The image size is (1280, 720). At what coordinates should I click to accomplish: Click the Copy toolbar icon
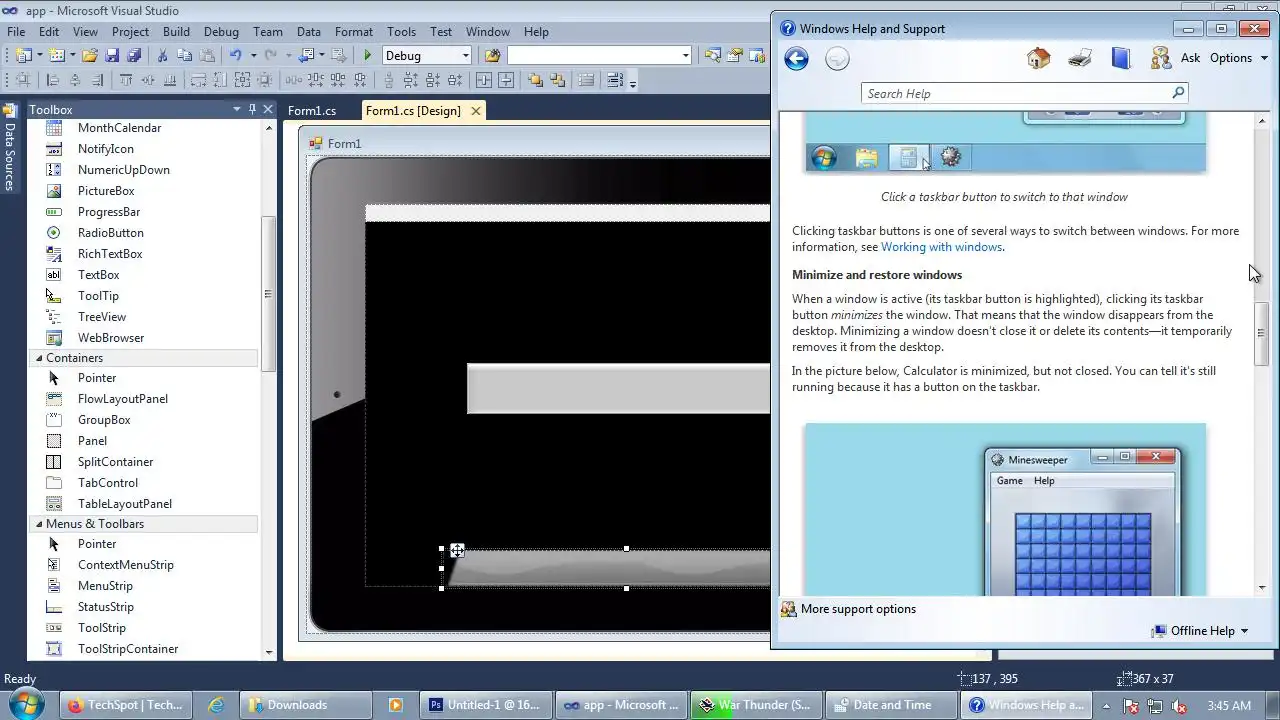tap(183, 56)
